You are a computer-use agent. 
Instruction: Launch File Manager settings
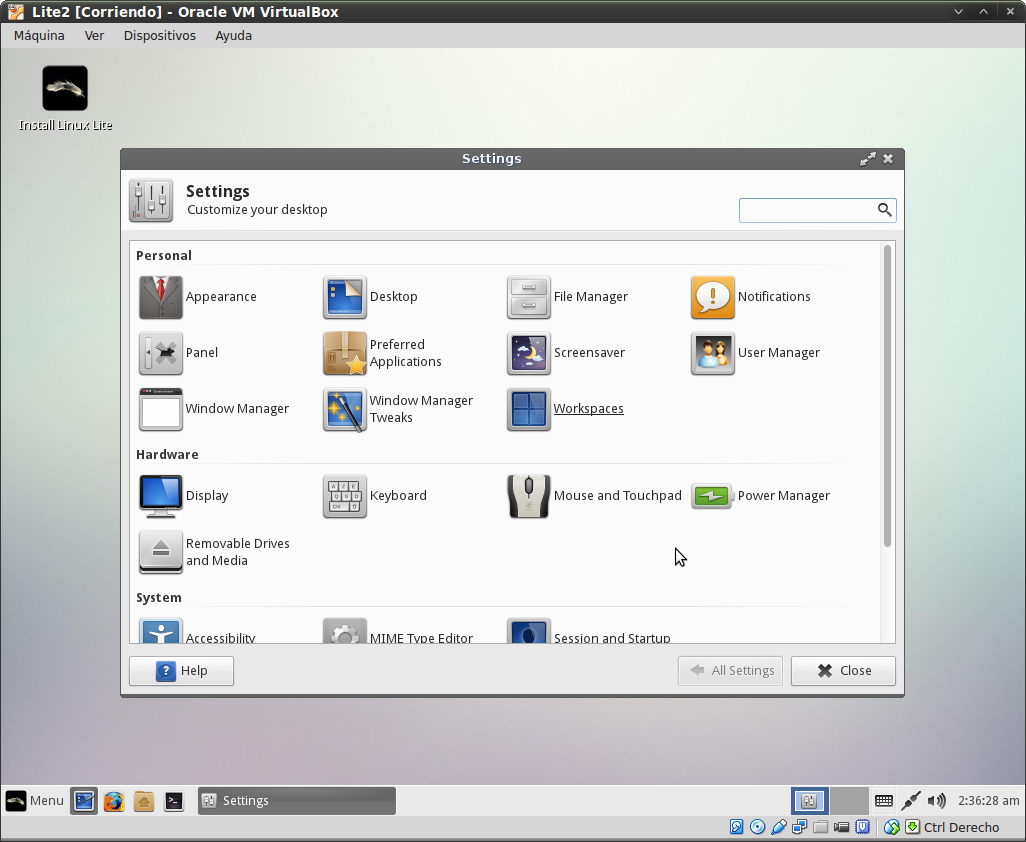(x=529, y=297)
